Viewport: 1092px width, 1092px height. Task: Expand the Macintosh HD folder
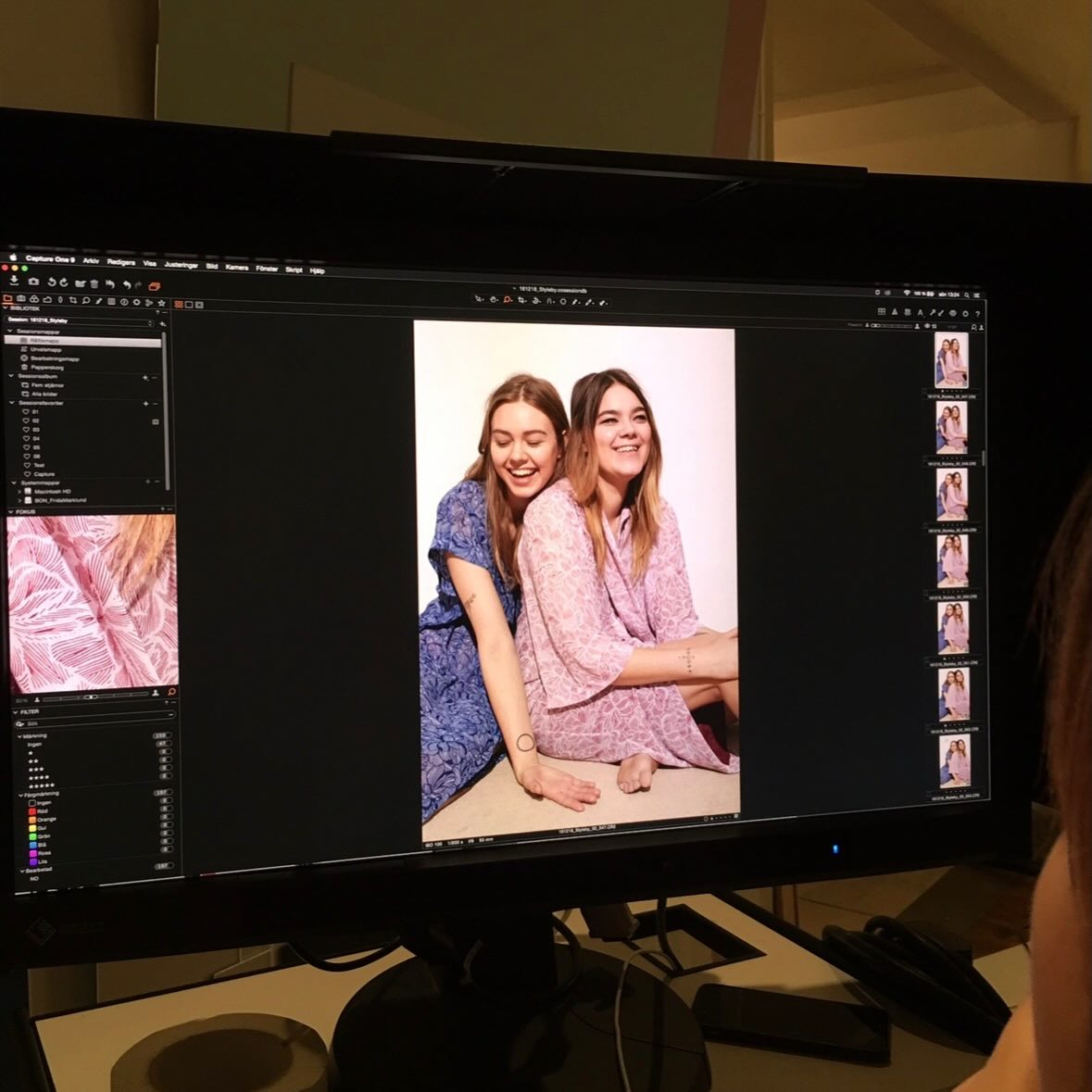[x=19, y=491]
